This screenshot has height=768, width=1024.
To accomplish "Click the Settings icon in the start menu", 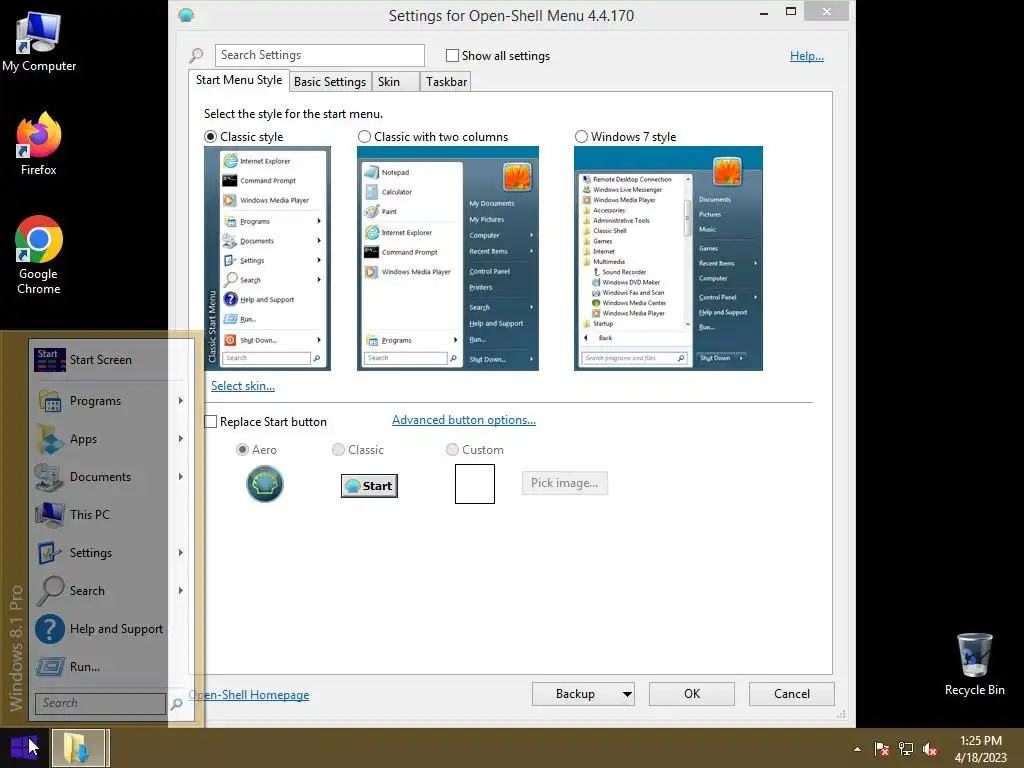I will pos(50,552).
